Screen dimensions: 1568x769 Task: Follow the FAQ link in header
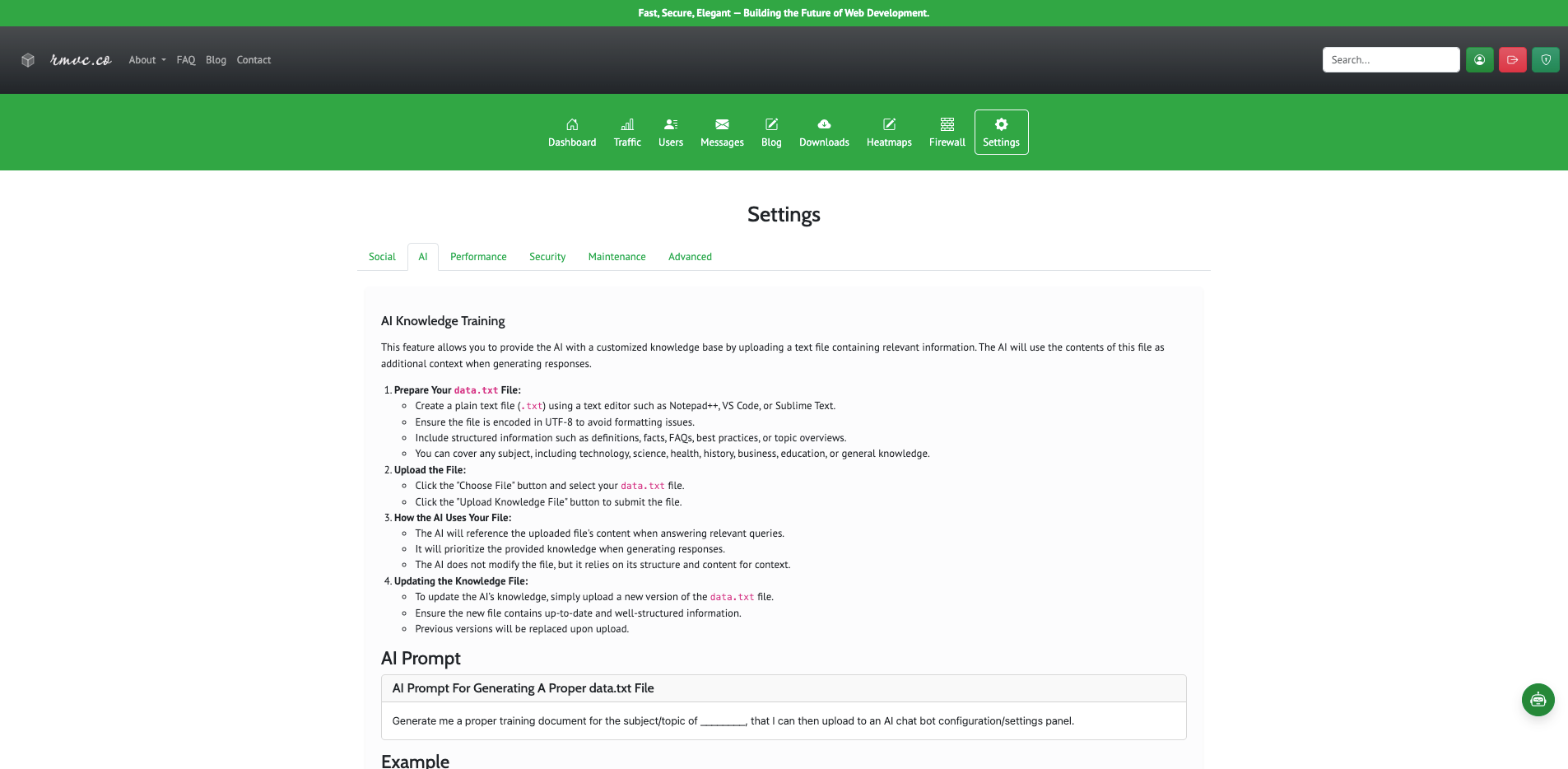[x=186, y=60]
